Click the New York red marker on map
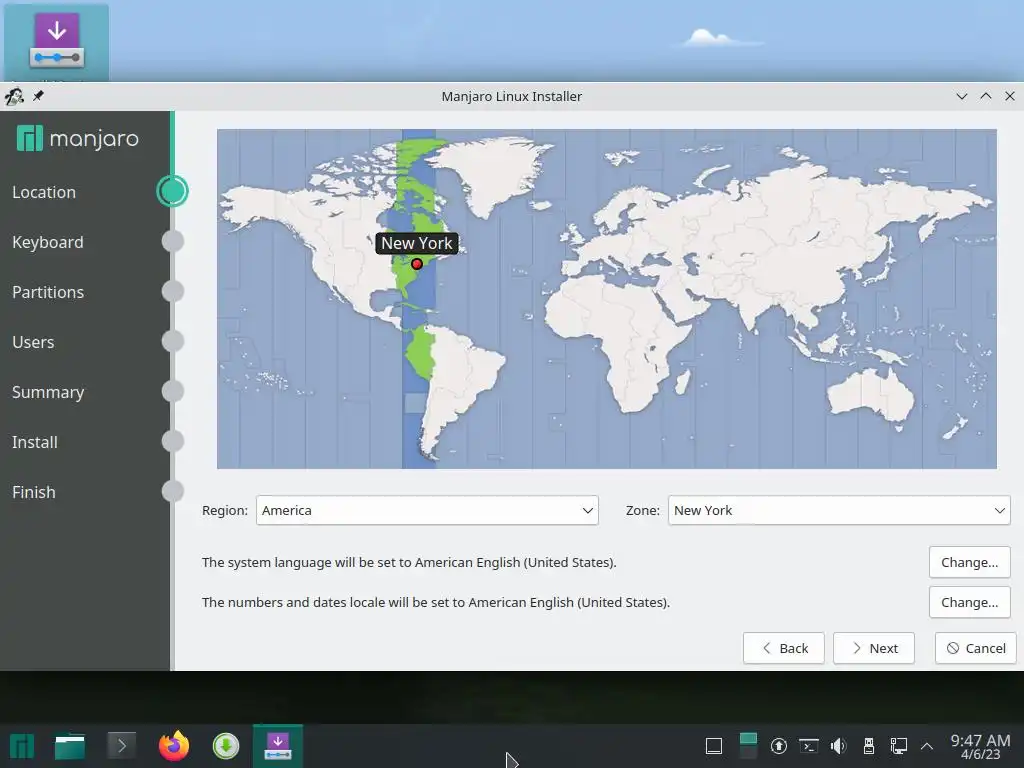The image size is (1024, 768). point(417,264)
